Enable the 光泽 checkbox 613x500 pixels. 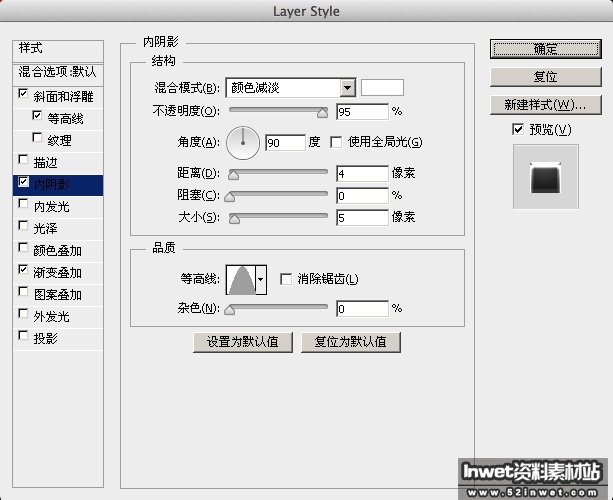[x=23, y=226]
